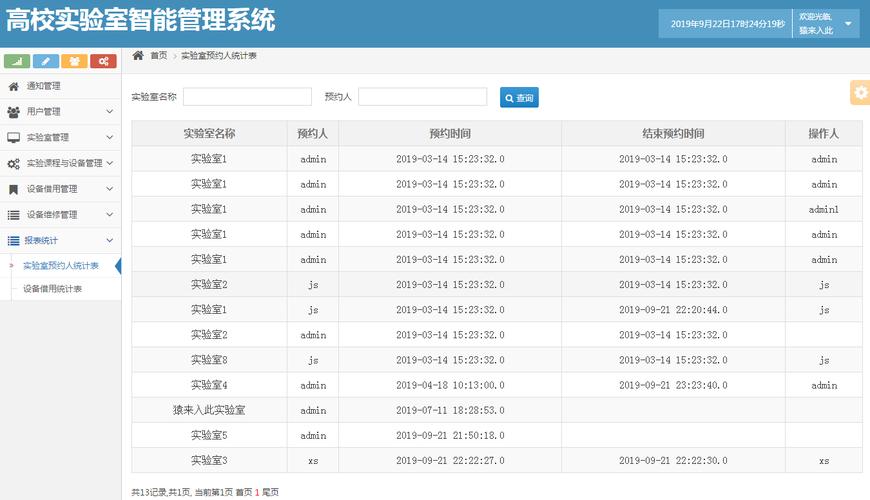The width and height of the screenshot is (870, 500).
Task: Click the 2019-04-18 10:13:00.0 cell
Action: pos(450,385)
